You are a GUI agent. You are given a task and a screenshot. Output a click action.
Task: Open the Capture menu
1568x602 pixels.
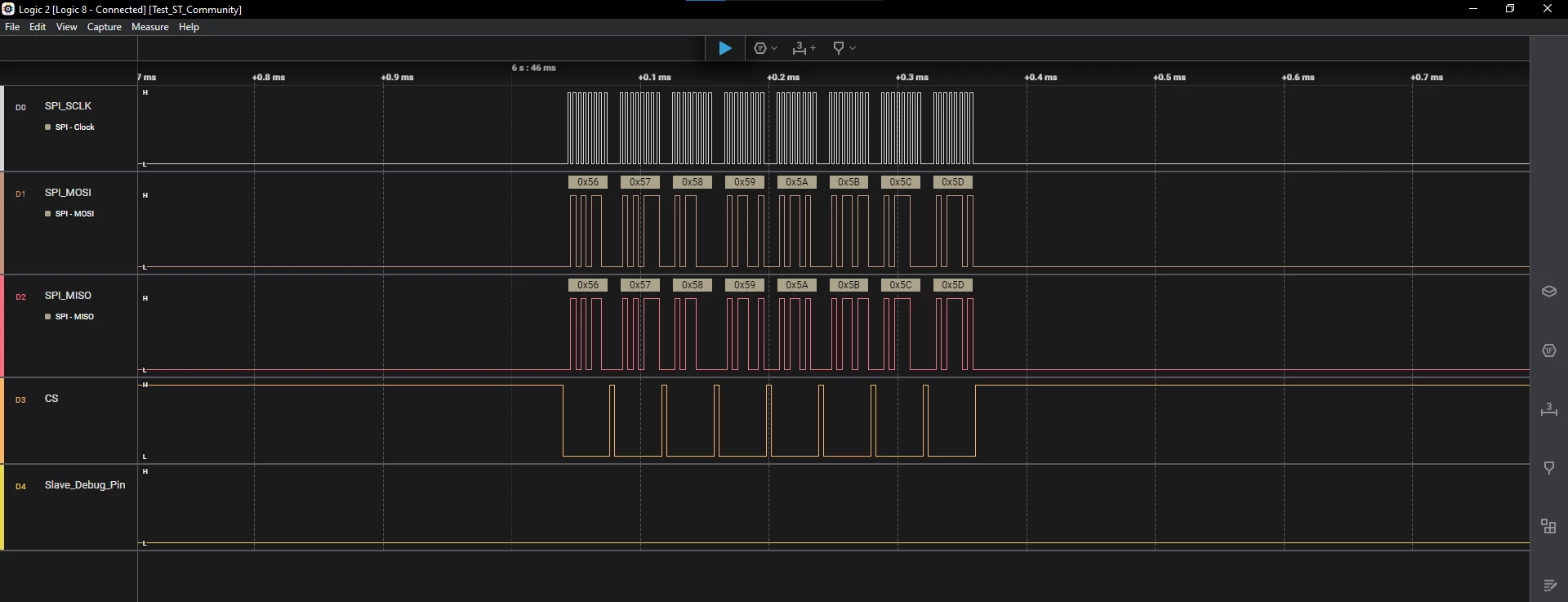(x=105, y=27)
